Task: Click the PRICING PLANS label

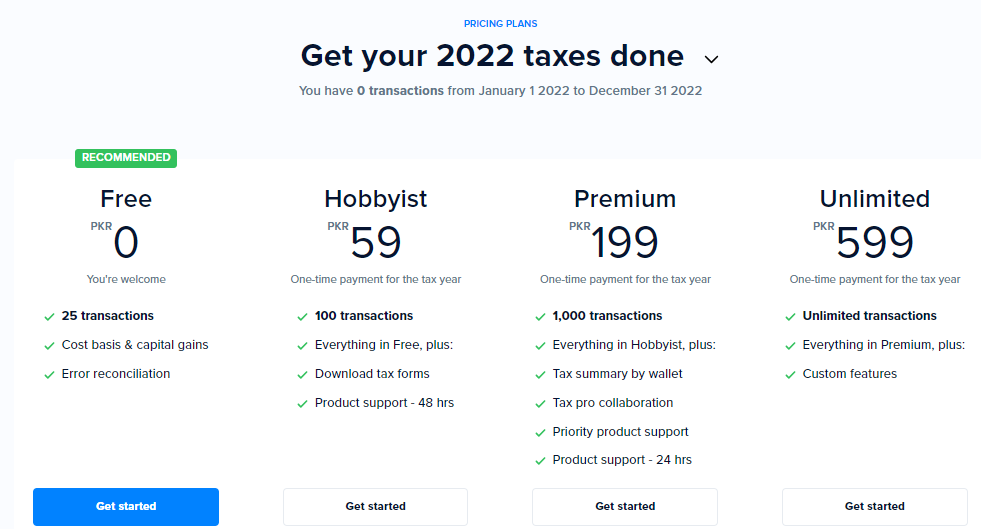Action: (501, 24)
